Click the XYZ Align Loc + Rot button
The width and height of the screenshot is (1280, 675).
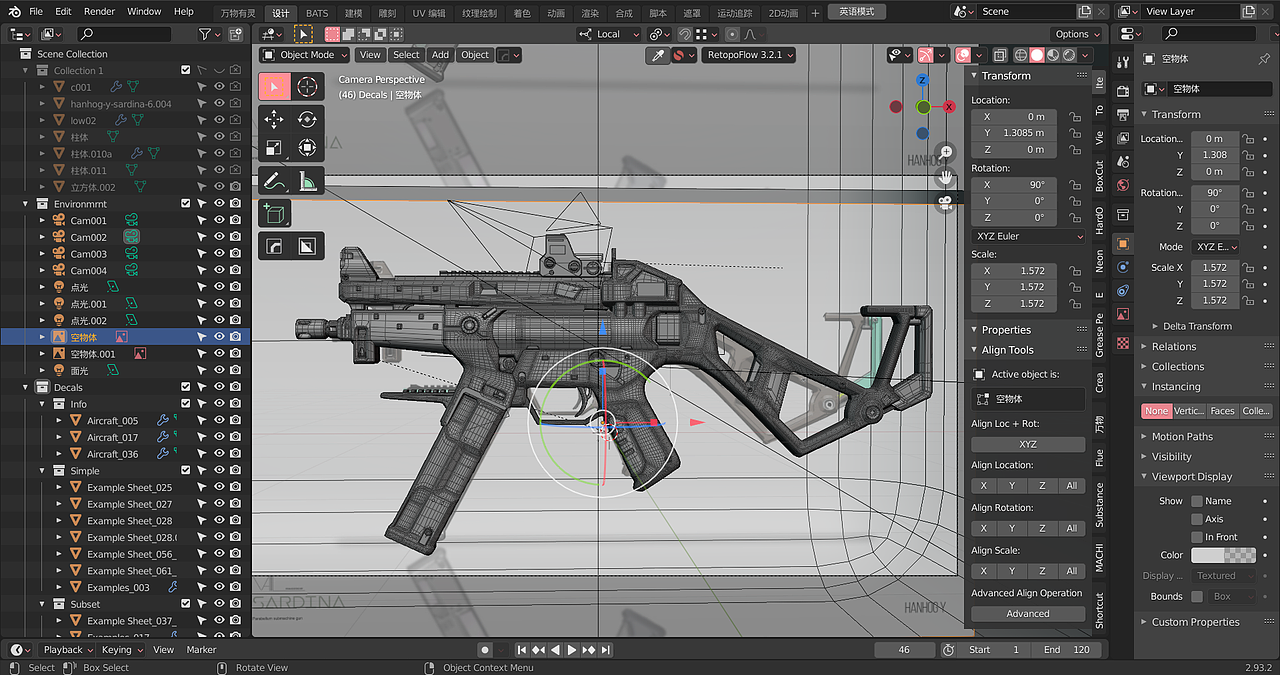coord(1028,444)
